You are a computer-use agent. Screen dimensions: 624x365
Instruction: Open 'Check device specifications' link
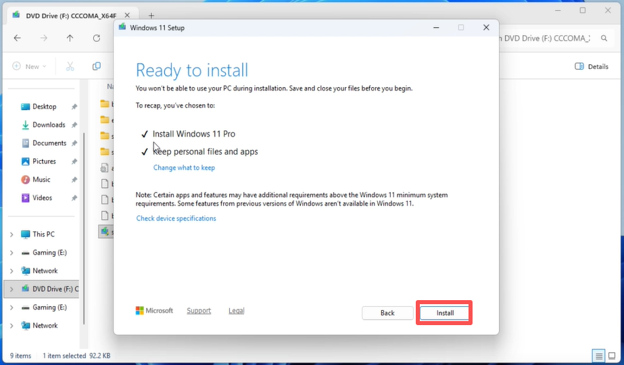176,218
